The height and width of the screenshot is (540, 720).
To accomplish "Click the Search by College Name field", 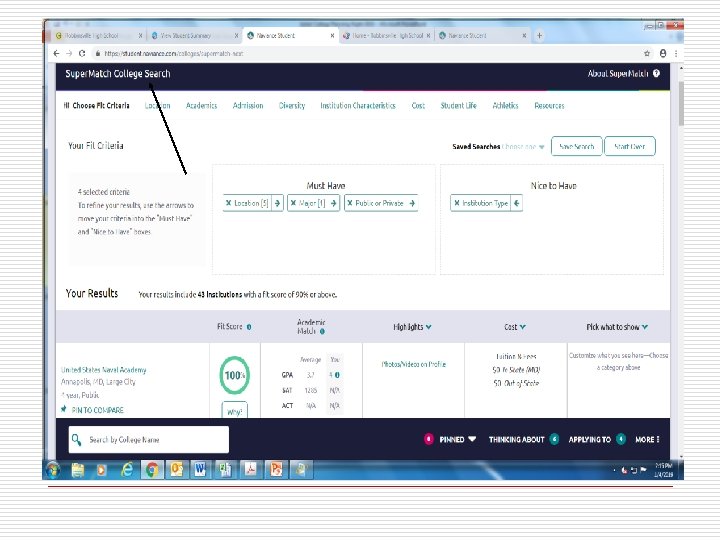I will pos(149,440).
